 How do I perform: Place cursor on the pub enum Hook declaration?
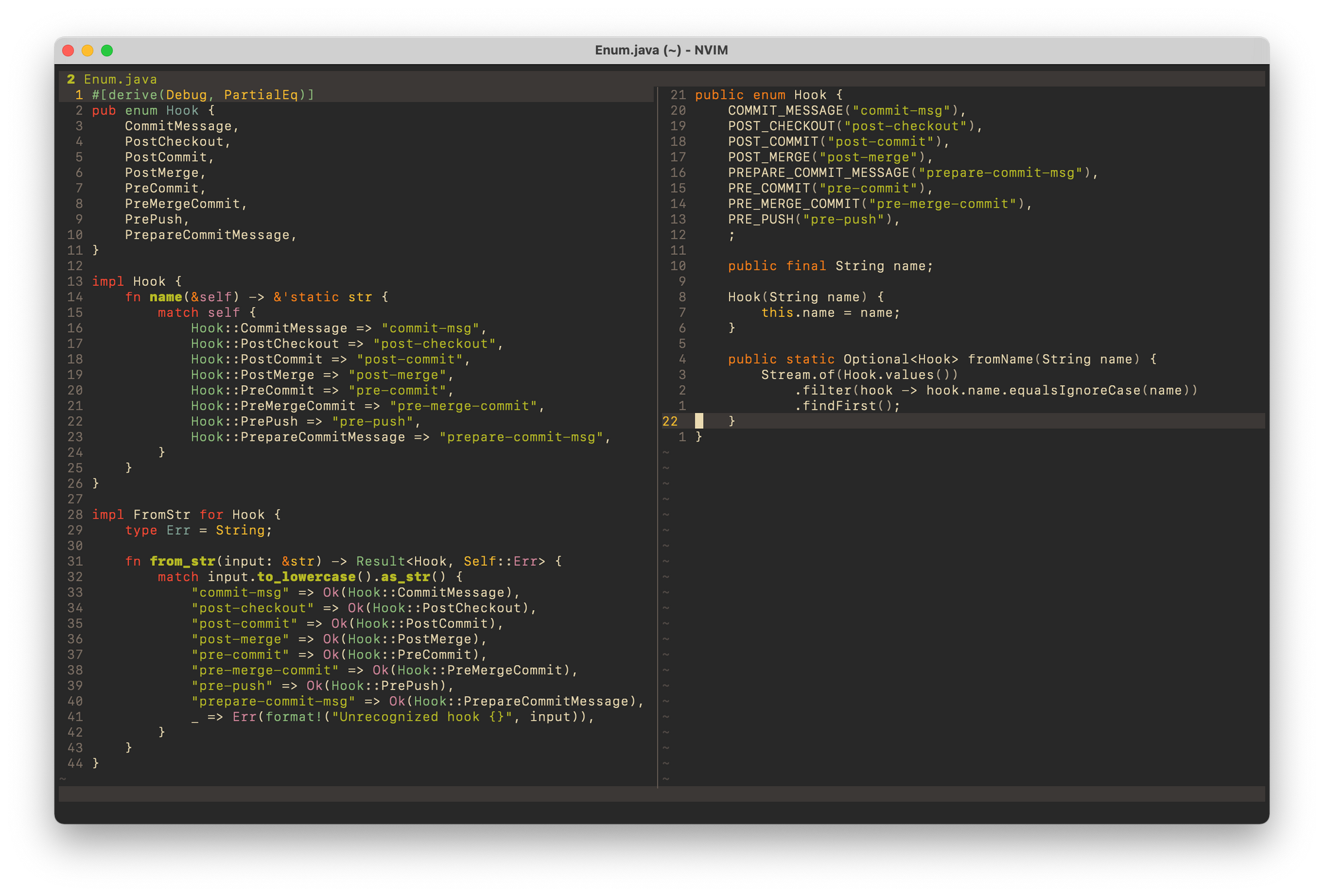click(x=154, y=110)
